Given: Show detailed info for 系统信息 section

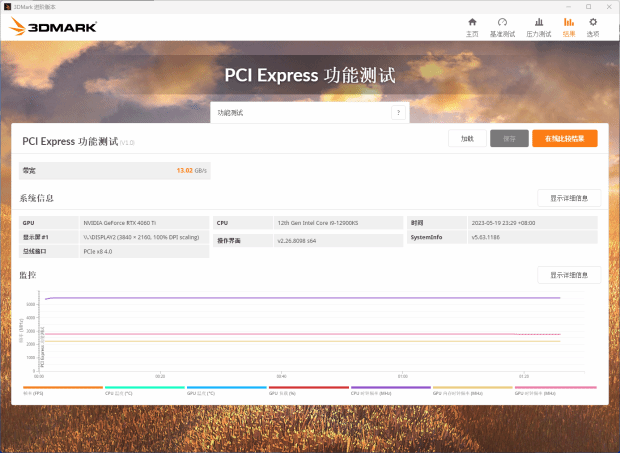Looking at the screenshot, I should coord(569,198).
